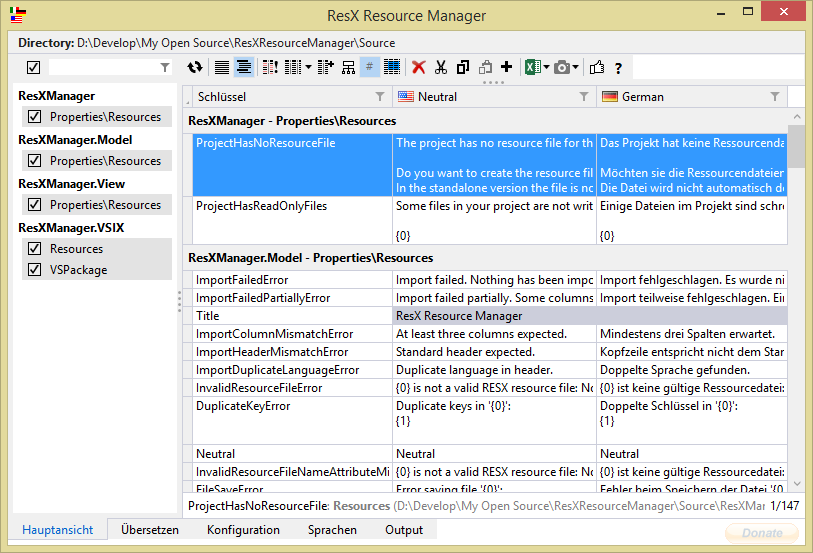The width and height of the screenshot is (813, 553).
Task: Click the thumbs up like icon
Action: click(597, 67)
